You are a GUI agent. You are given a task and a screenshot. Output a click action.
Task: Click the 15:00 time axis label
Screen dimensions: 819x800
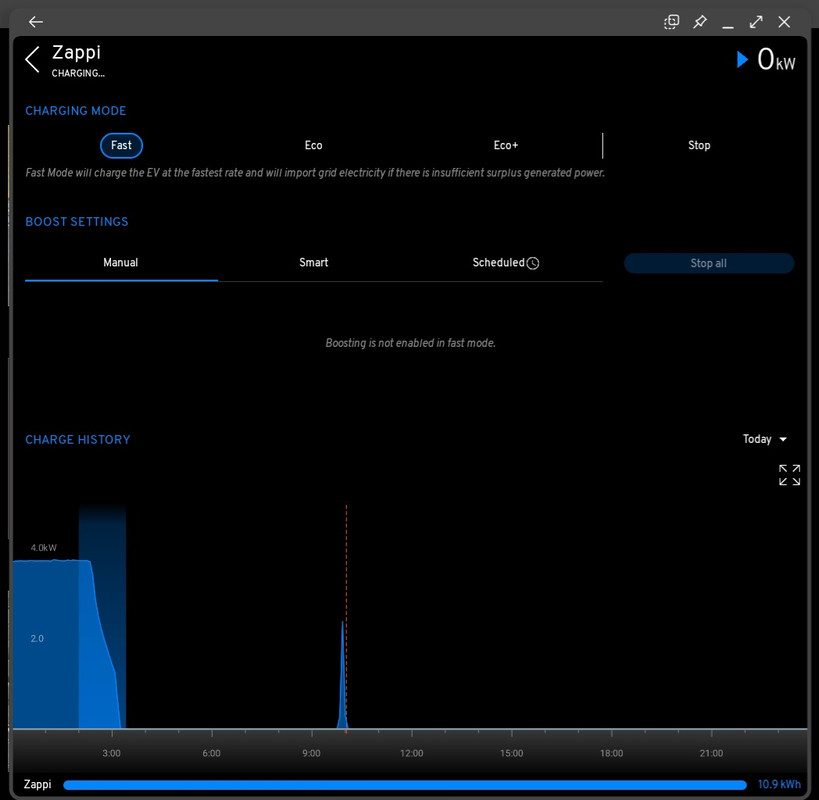point(511,754)
